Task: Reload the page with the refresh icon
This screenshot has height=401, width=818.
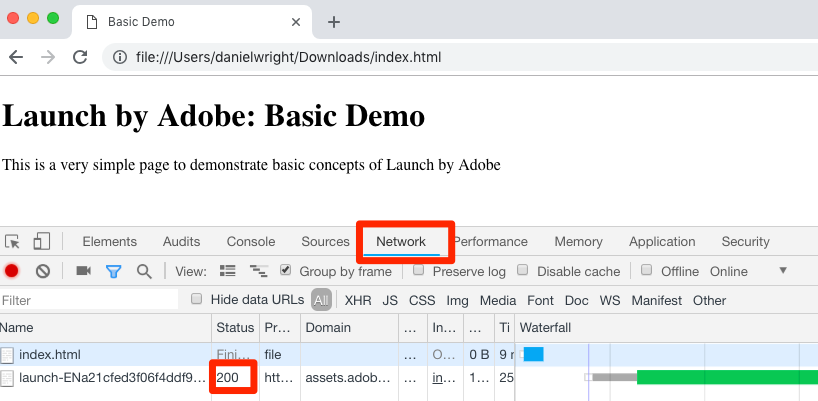Action: tap(80, 57)
